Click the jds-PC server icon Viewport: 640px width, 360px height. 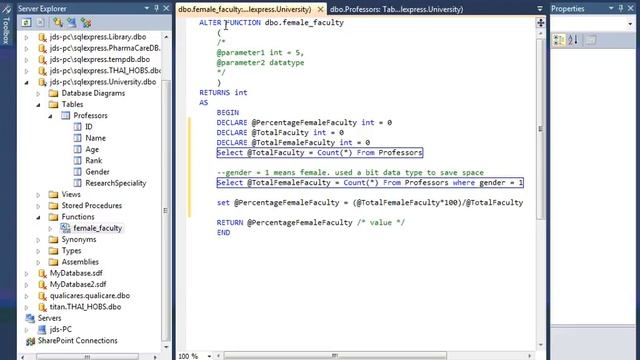tap(42, 329)
